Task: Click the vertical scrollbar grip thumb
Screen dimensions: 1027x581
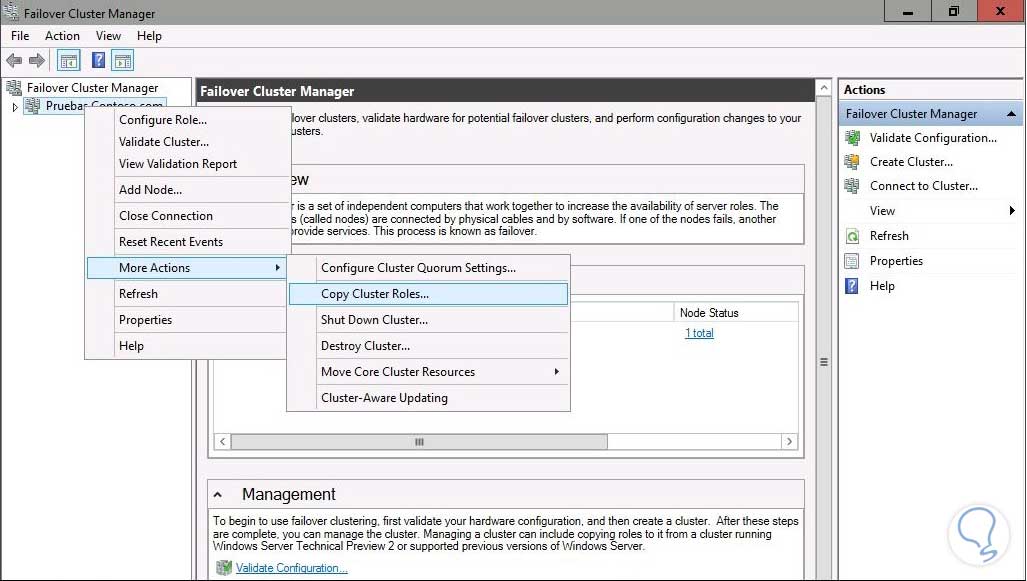Action: pyautogui.click(x=824, y=362)
